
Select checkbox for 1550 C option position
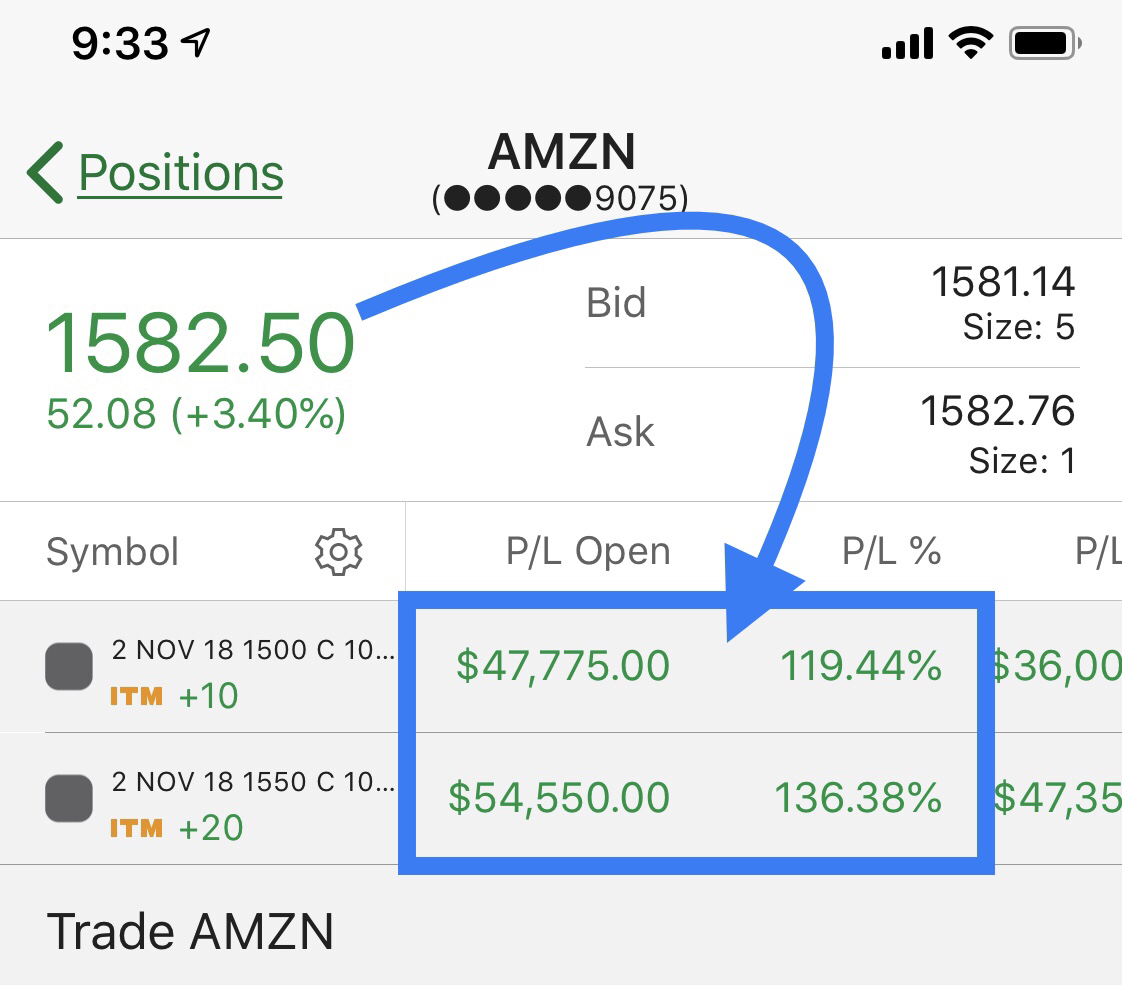coord(70,799)
